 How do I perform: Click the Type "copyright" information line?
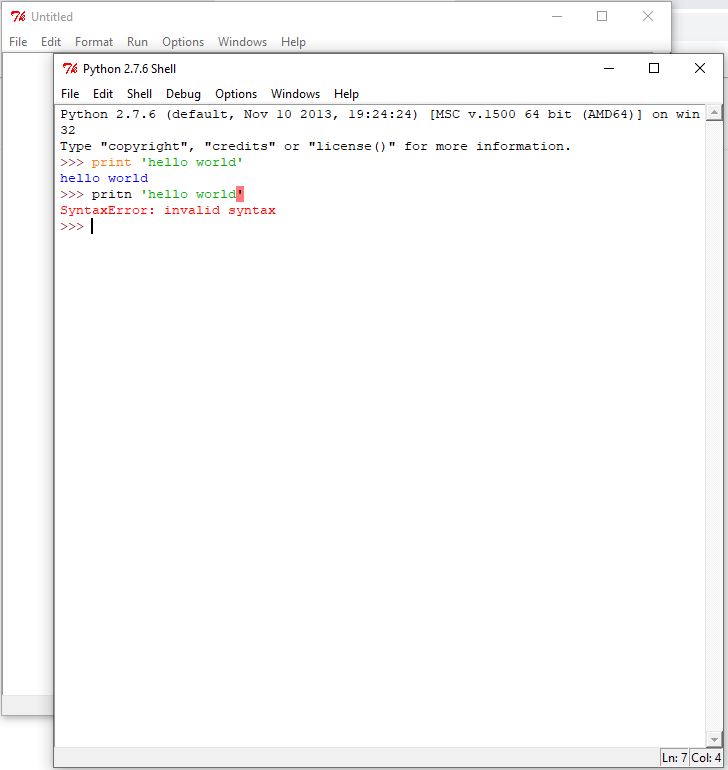click(x=315, y=146)
